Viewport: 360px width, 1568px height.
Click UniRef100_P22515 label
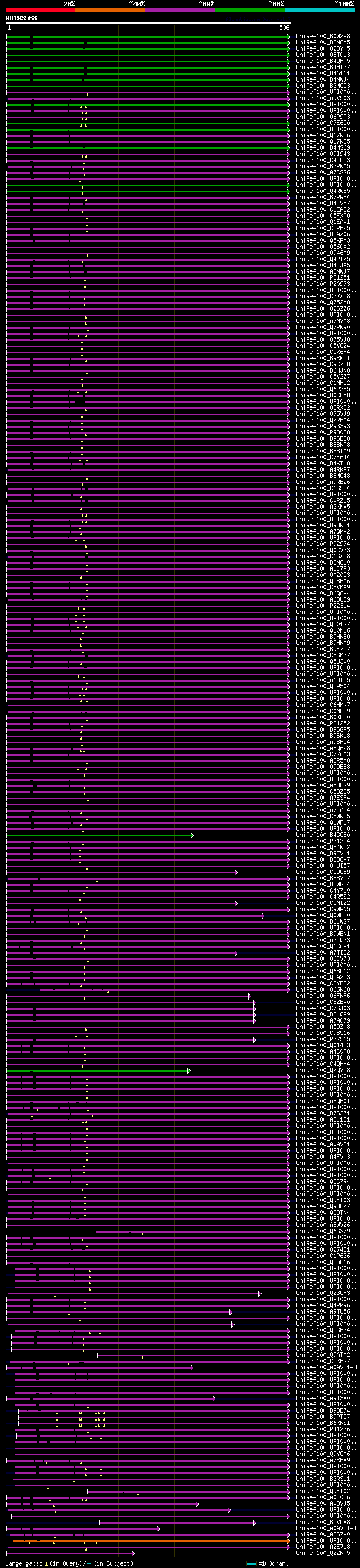click(x=323, y=1039)
